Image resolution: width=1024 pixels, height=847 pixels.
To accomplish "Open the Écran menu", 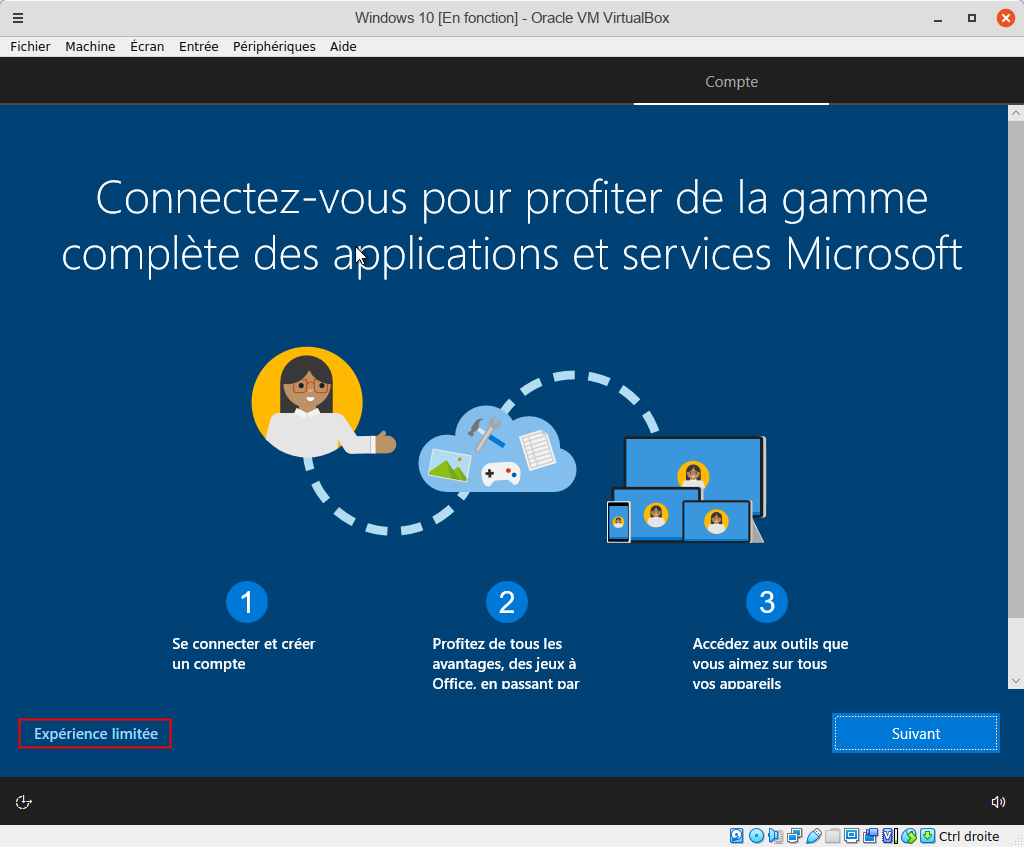I will click(147, 47).
